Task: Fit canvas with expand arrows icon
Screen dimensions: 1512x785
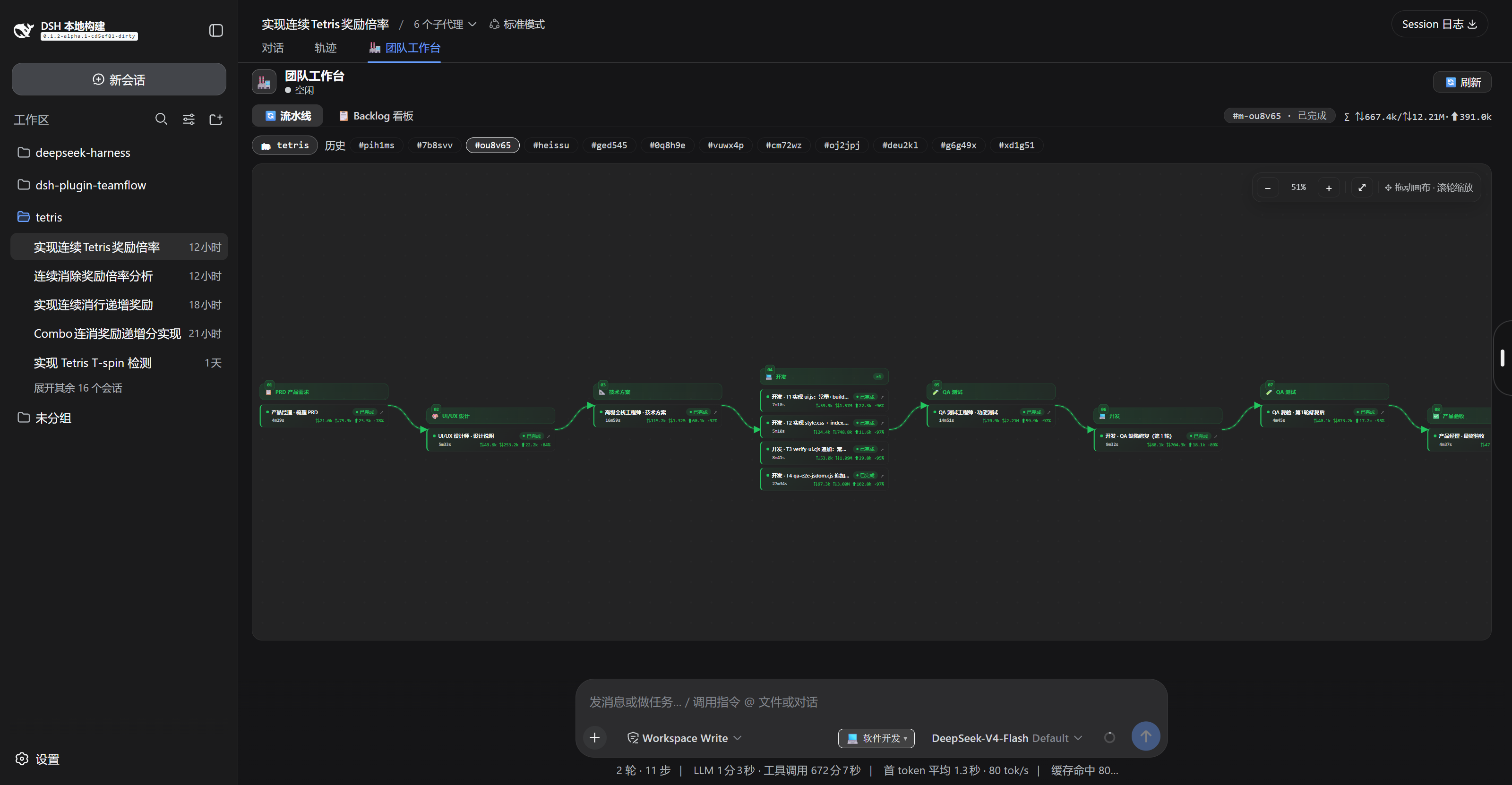Action: [x=1362, y=188]
